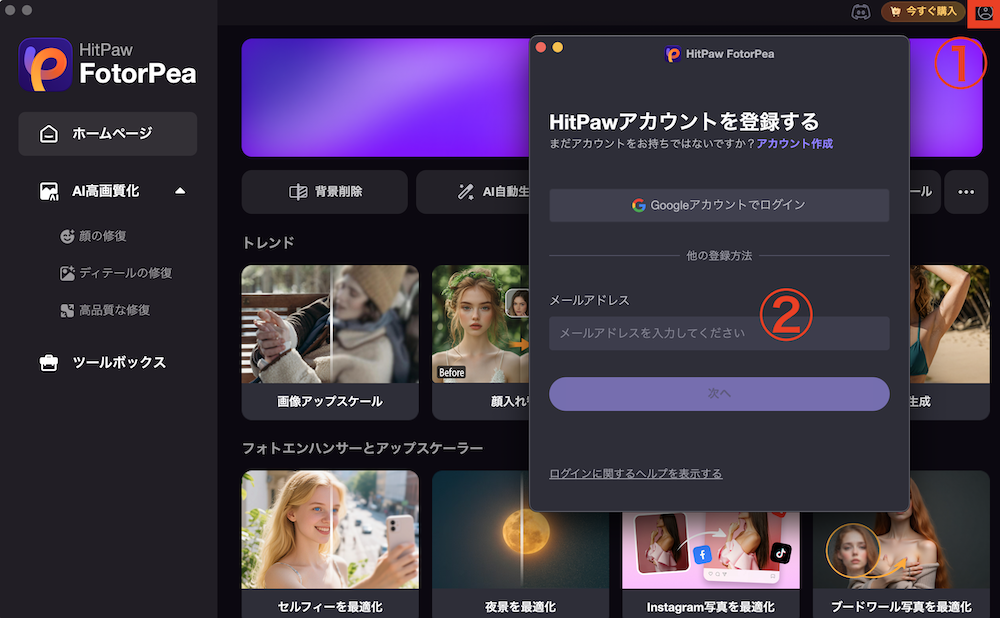Collapse the AI高画質化 section arrow
This screenshot has height=618, width=1000.
point(180,191)
